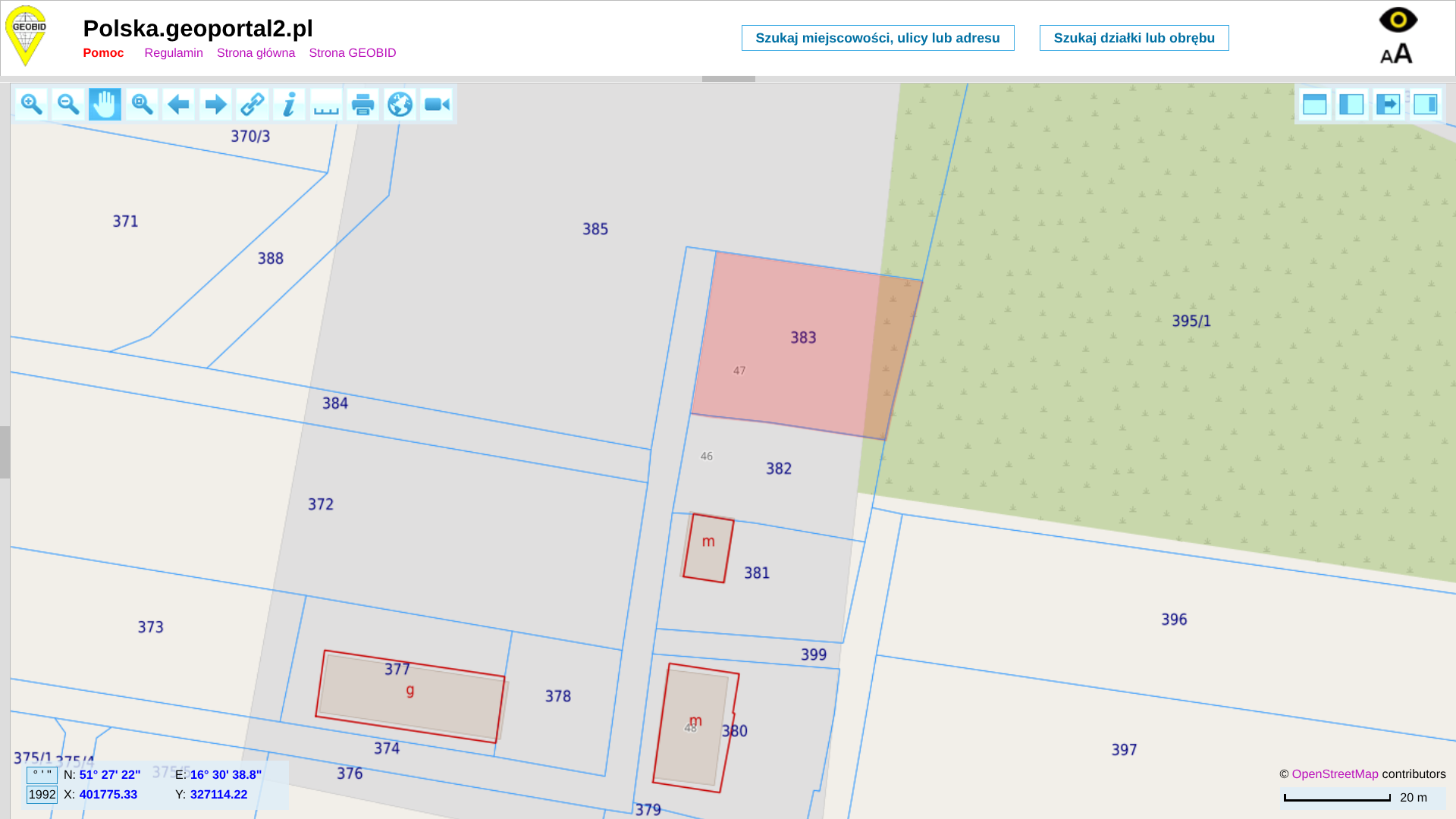Screen dimensions: 1456x819
Task: Click parcel label 395/1
Action: click(1191, 321)
